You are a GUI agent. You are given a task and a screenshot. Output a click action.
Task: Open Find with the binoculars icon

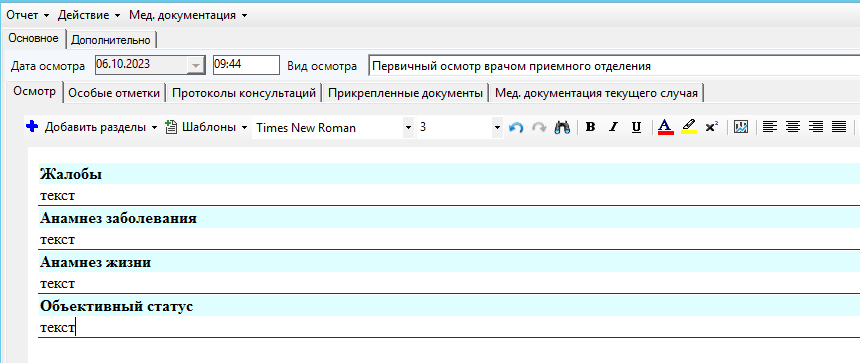[562, 128]
